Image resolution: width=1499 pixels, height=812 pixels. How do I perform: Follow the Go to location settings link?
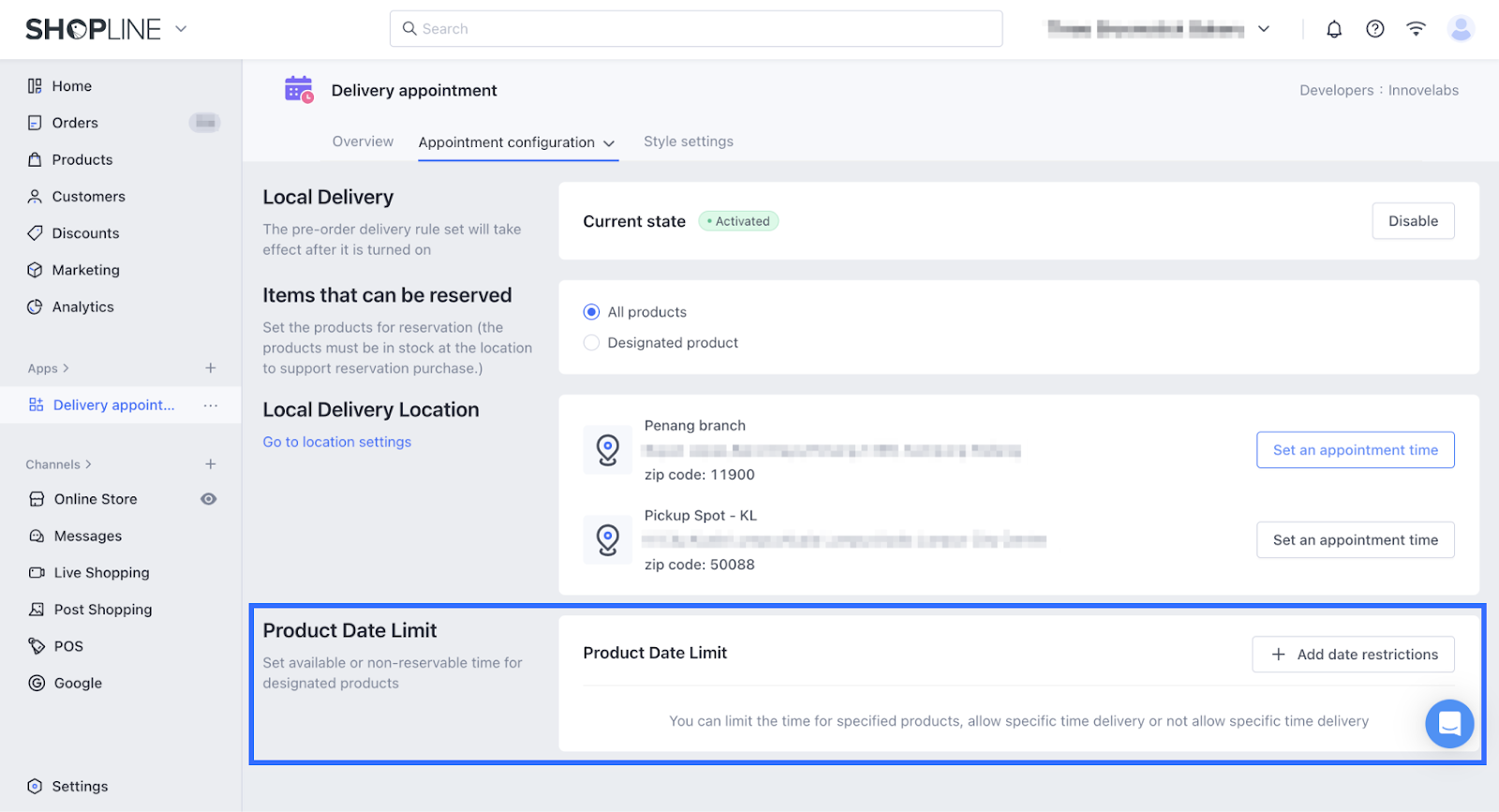tap(336, 442)
